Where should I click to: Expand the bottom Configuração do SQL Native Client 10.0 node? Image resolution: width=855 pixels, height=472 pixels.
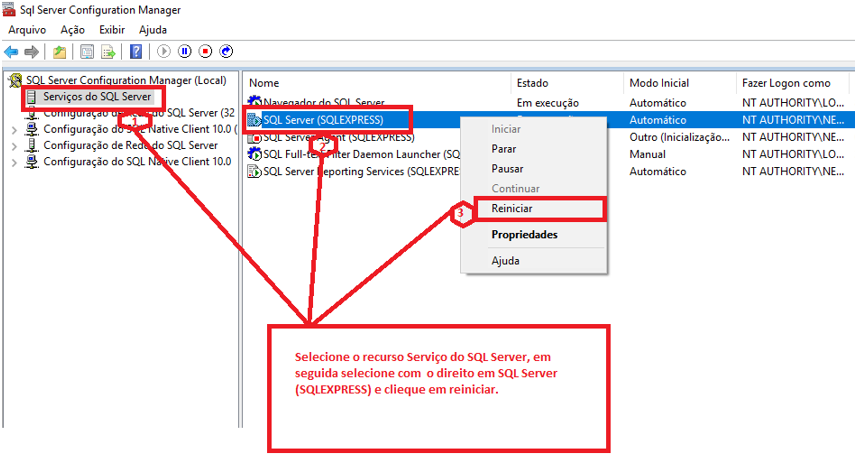tap(14, 162)
